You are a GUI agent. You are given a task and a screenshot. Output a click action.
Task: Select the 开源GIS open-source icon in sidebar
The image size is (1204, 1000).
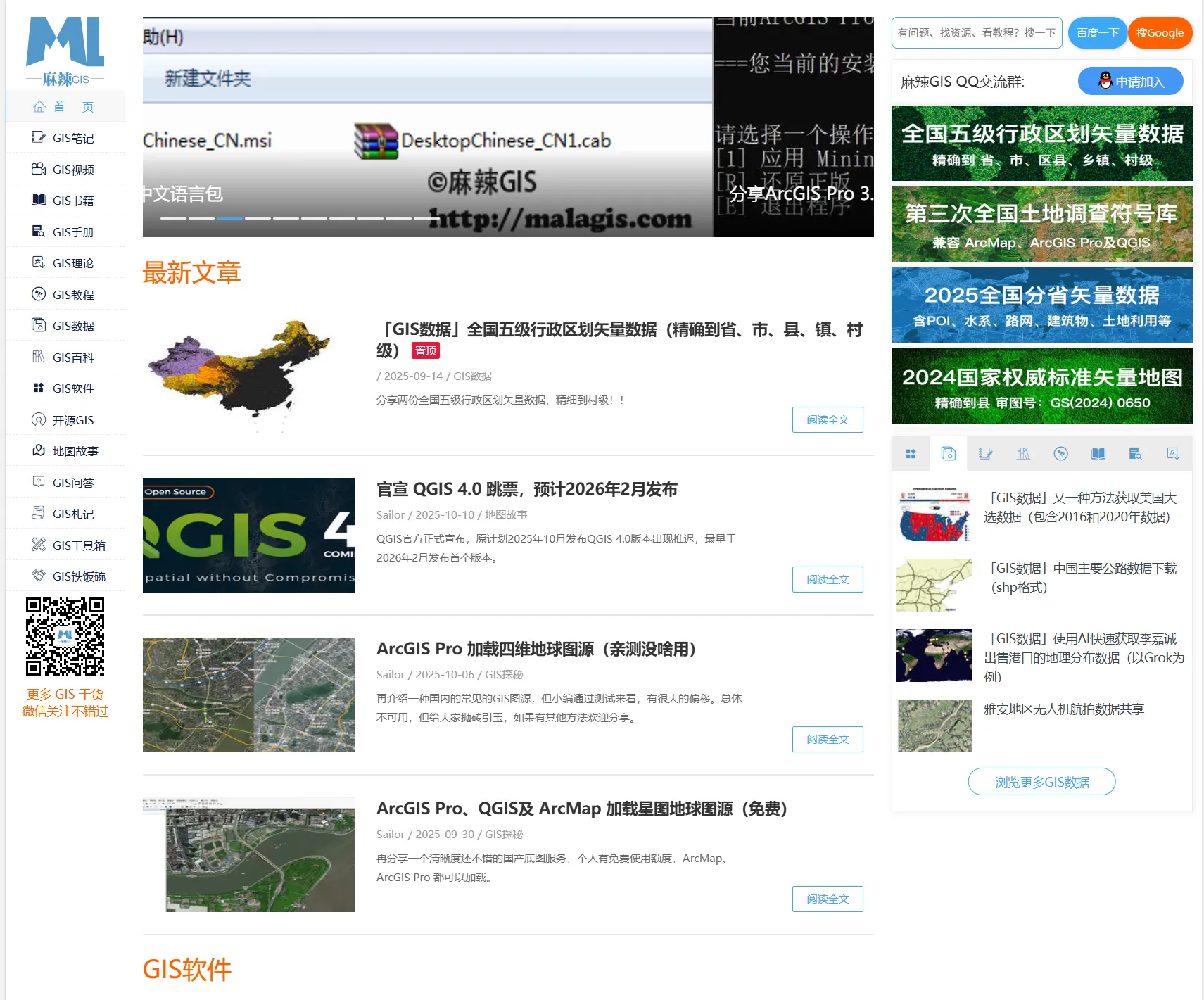(x=39, y=419)
